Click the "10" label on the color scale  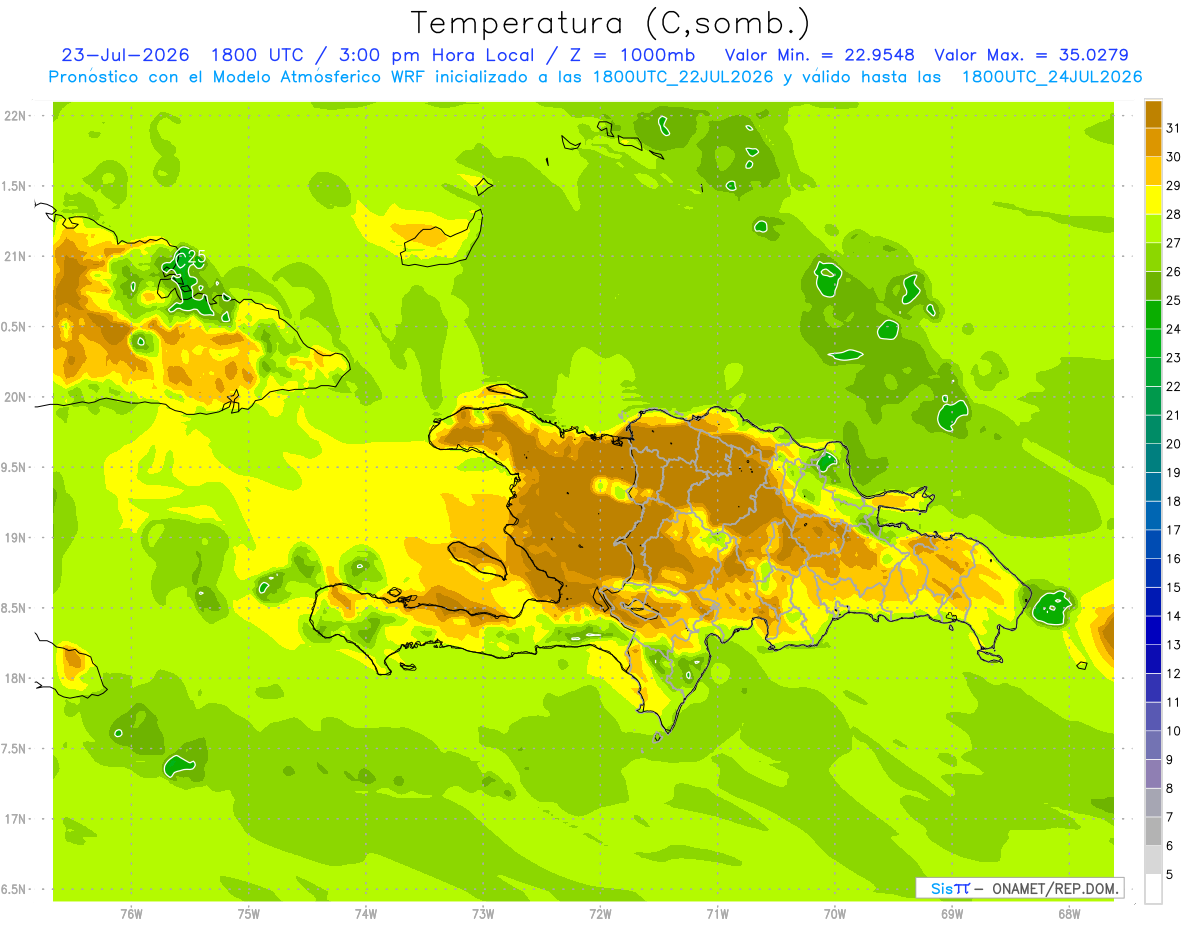pos(1172,731)
